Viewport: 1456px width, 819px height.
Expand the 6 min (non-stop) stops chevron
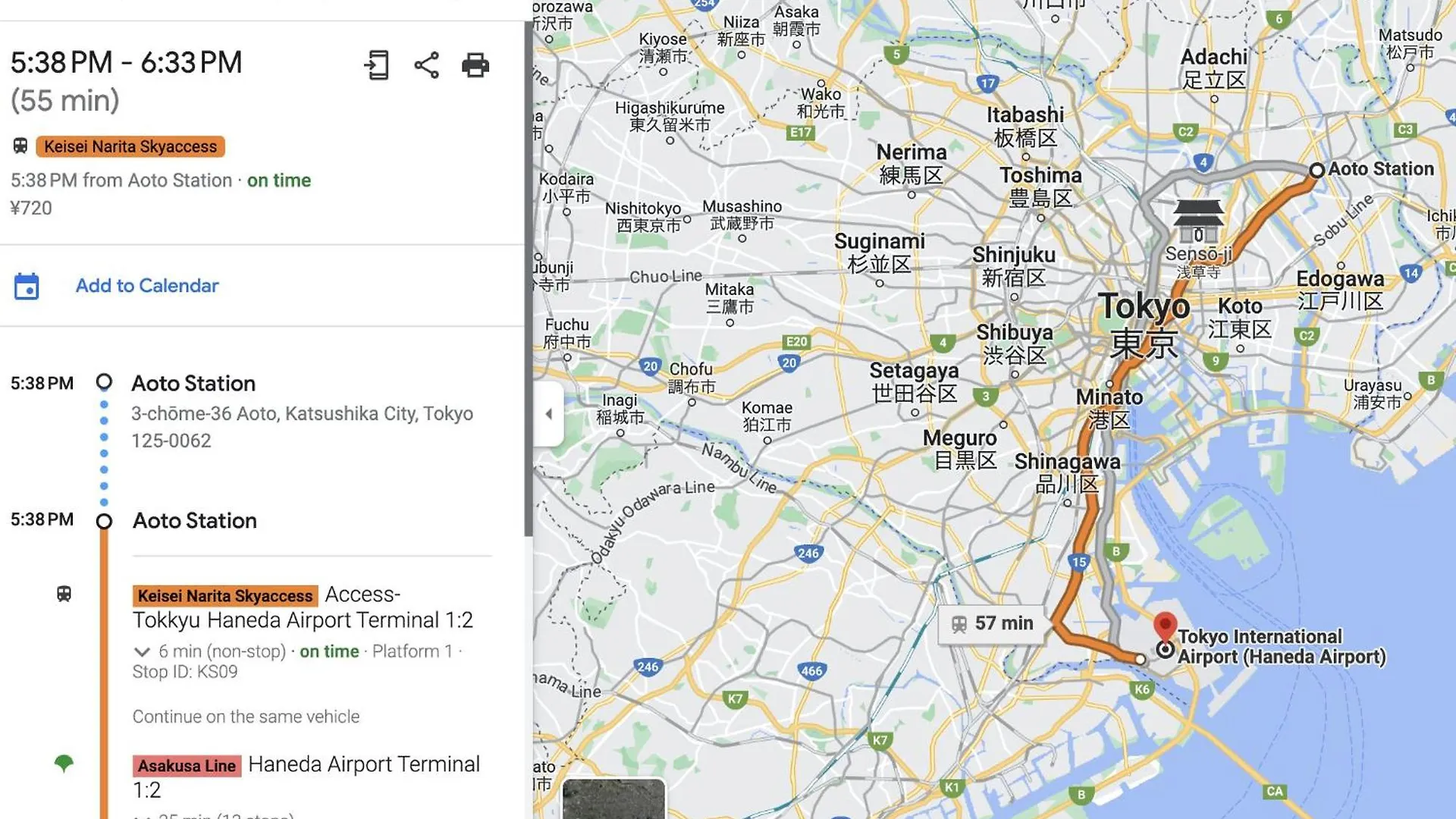(x=142, y=651)
